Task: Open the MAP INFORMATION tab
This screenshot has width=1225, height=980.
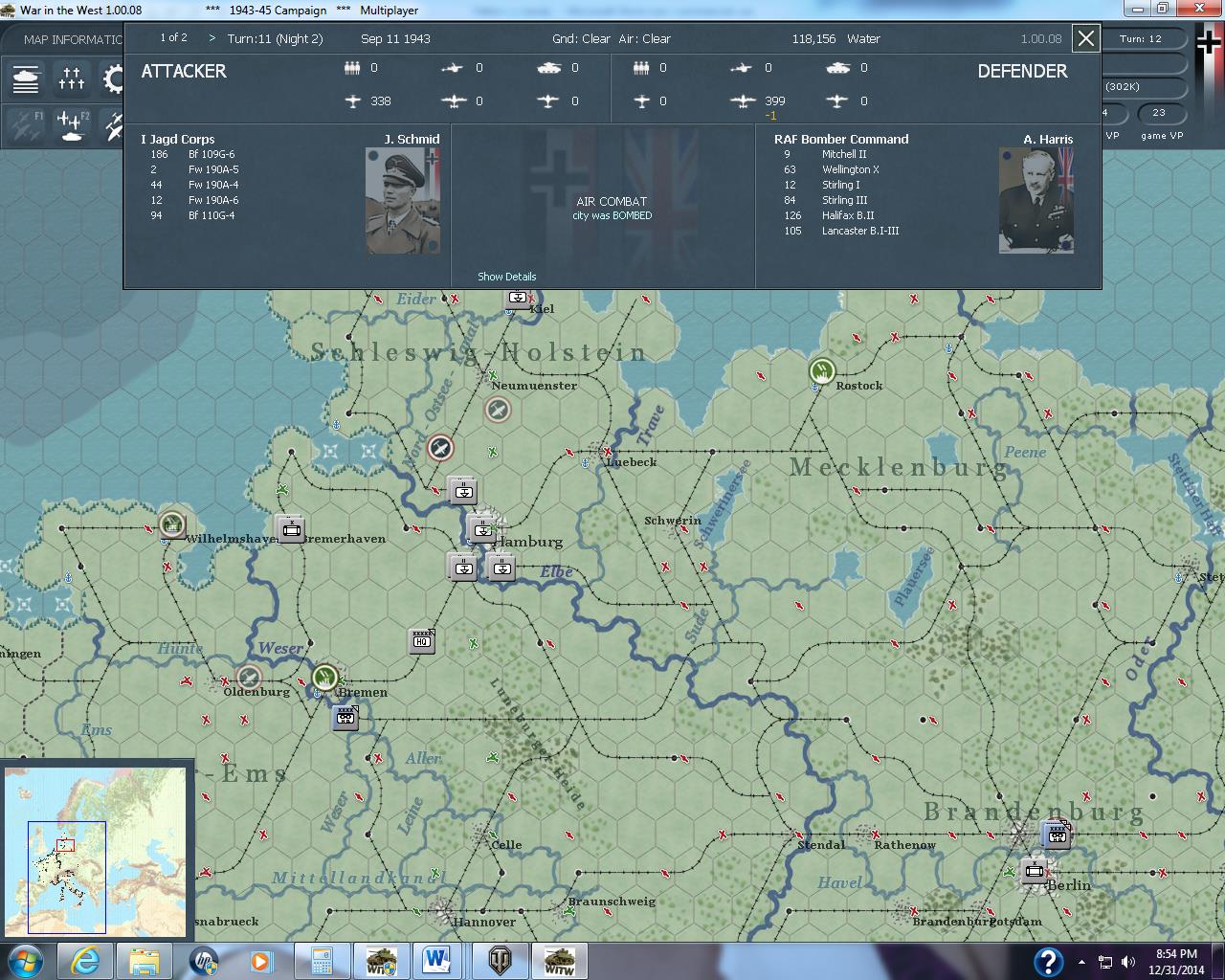Action: [x=73, y=39]
